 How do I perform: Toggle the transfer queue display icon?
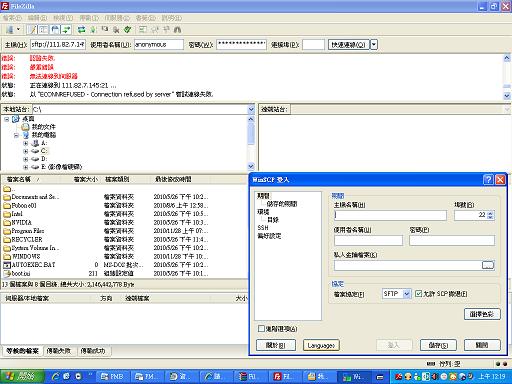click(67, 30)
